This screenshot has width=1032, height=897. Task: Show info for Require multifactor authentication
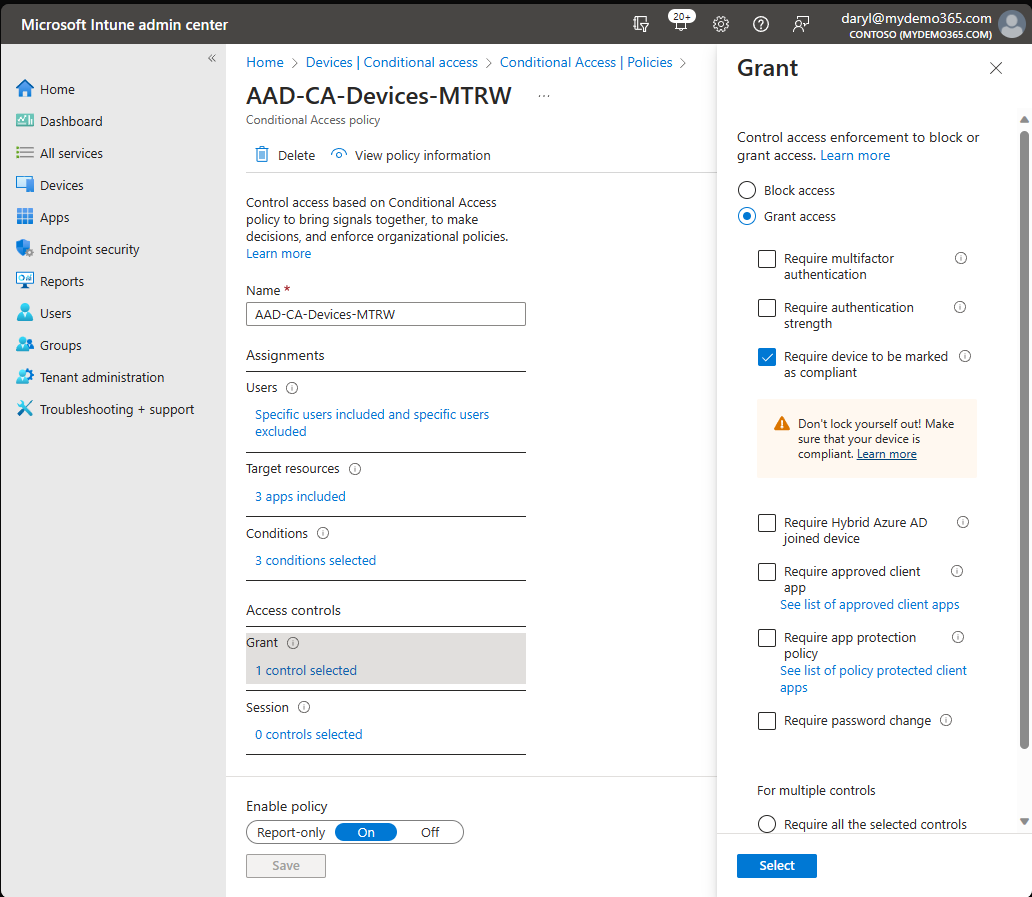961,259
